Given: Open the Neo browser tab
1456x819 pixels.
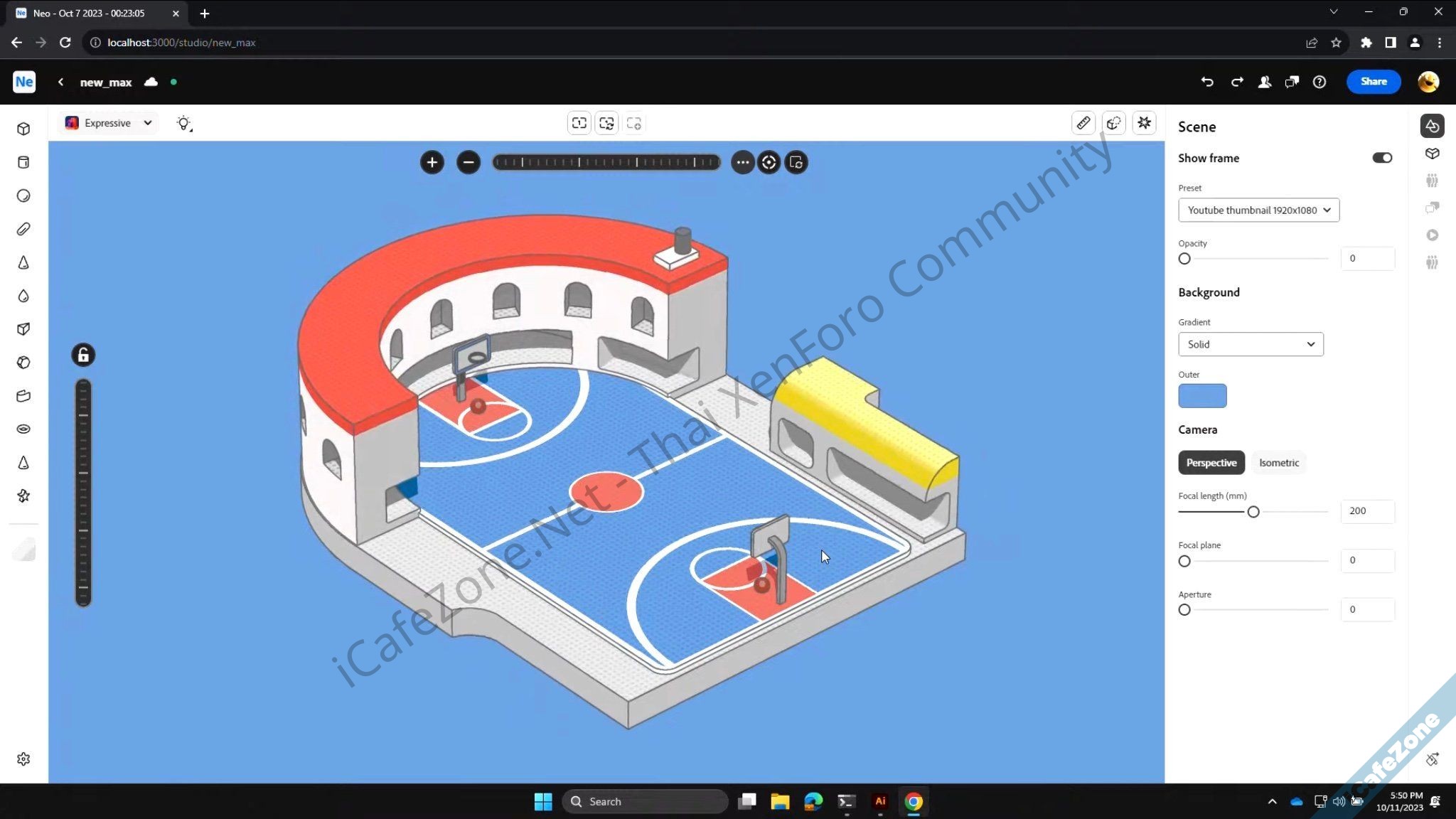Looking at the screenshot, I should pyautogui.click(x=89, y=13).
